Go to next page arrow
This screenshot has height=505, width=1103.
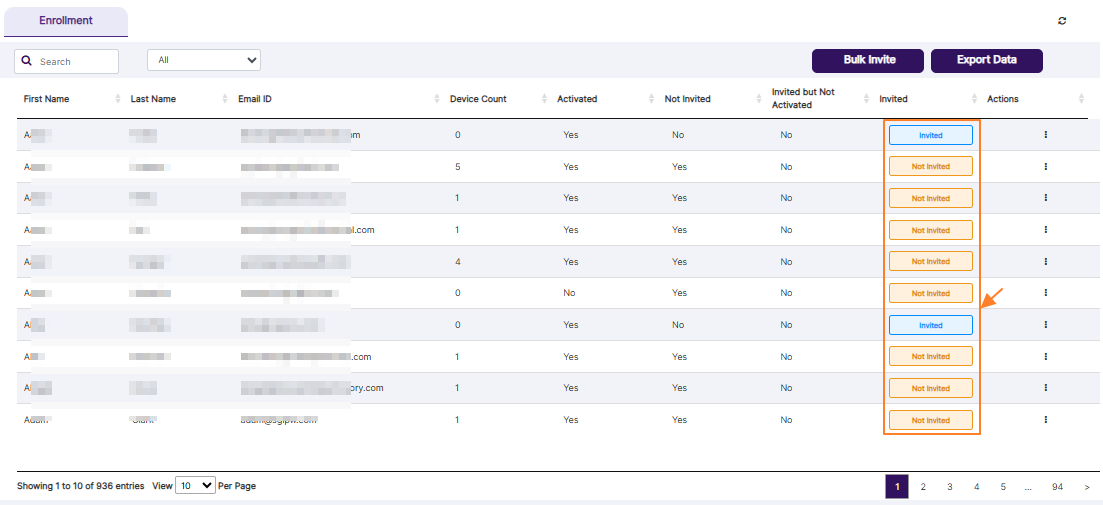point(1087,487)
